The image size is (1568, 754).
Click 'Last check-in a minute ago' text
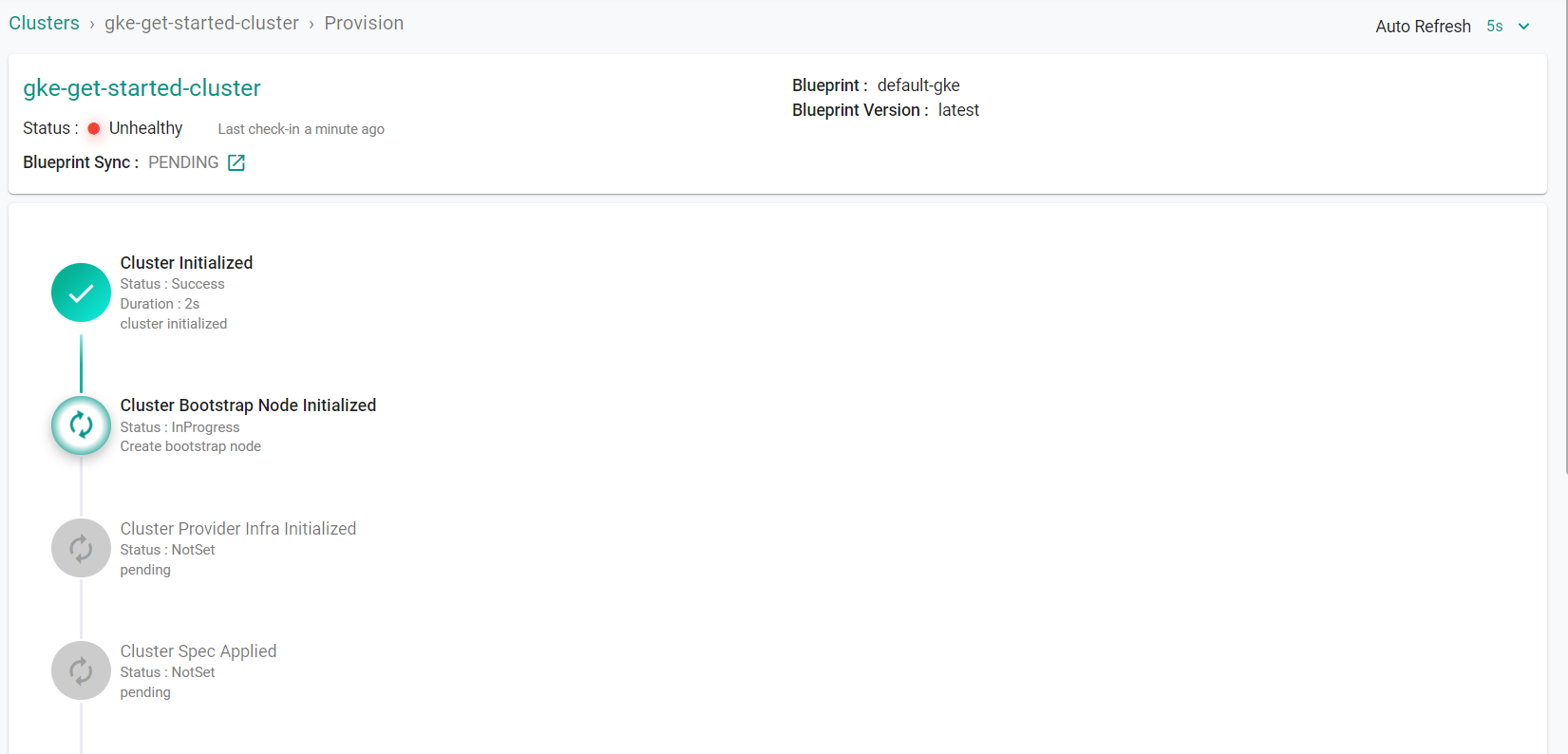click(x=301, y=129)
